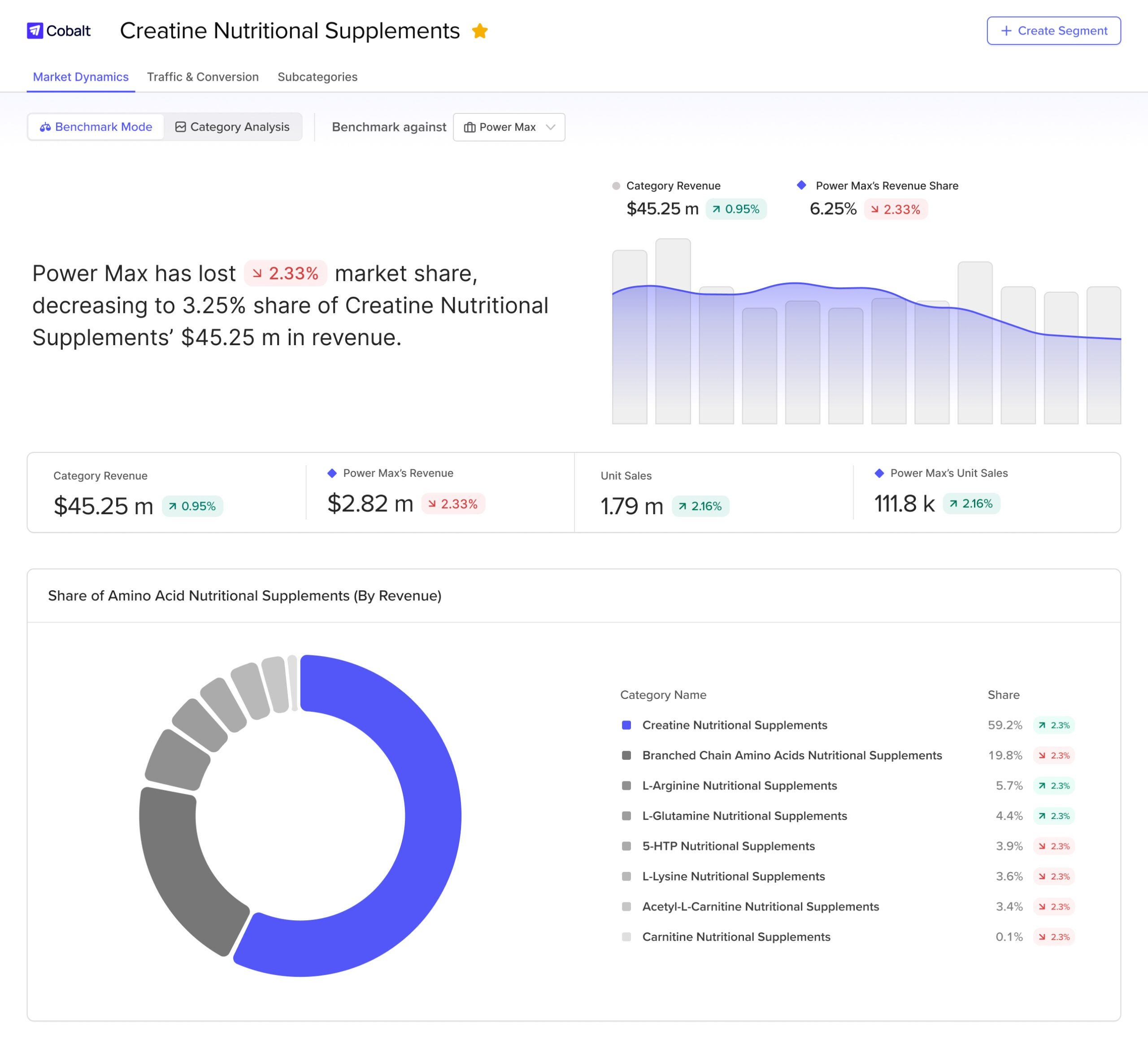
Task: Click the gray dot beside Category Revenue legend
Action: [616, 186]
